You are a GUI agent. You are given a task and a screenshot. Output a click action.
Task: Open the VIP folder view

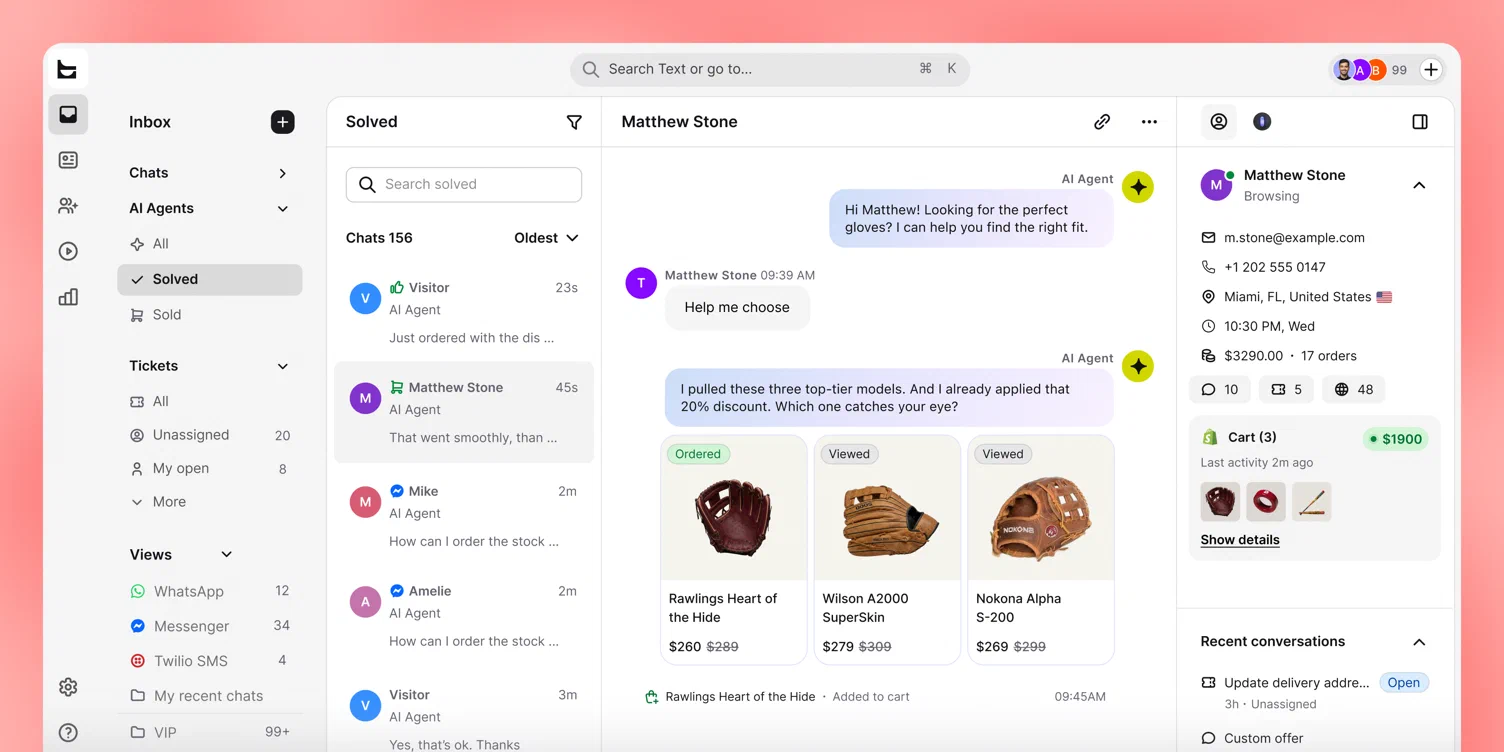click(210, 733)
